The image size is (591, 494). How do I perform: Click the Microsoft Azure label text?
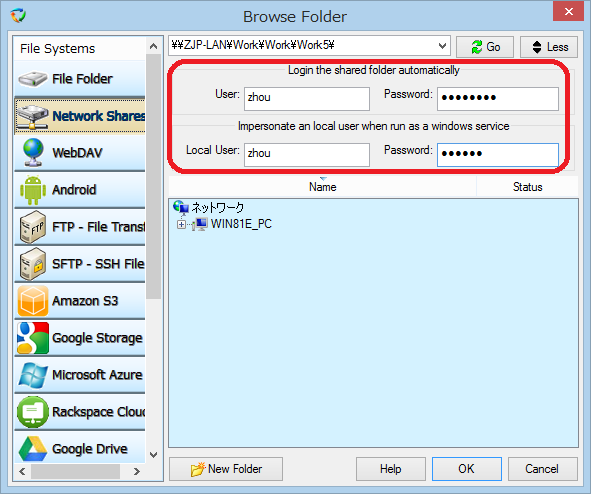(97, 375)
